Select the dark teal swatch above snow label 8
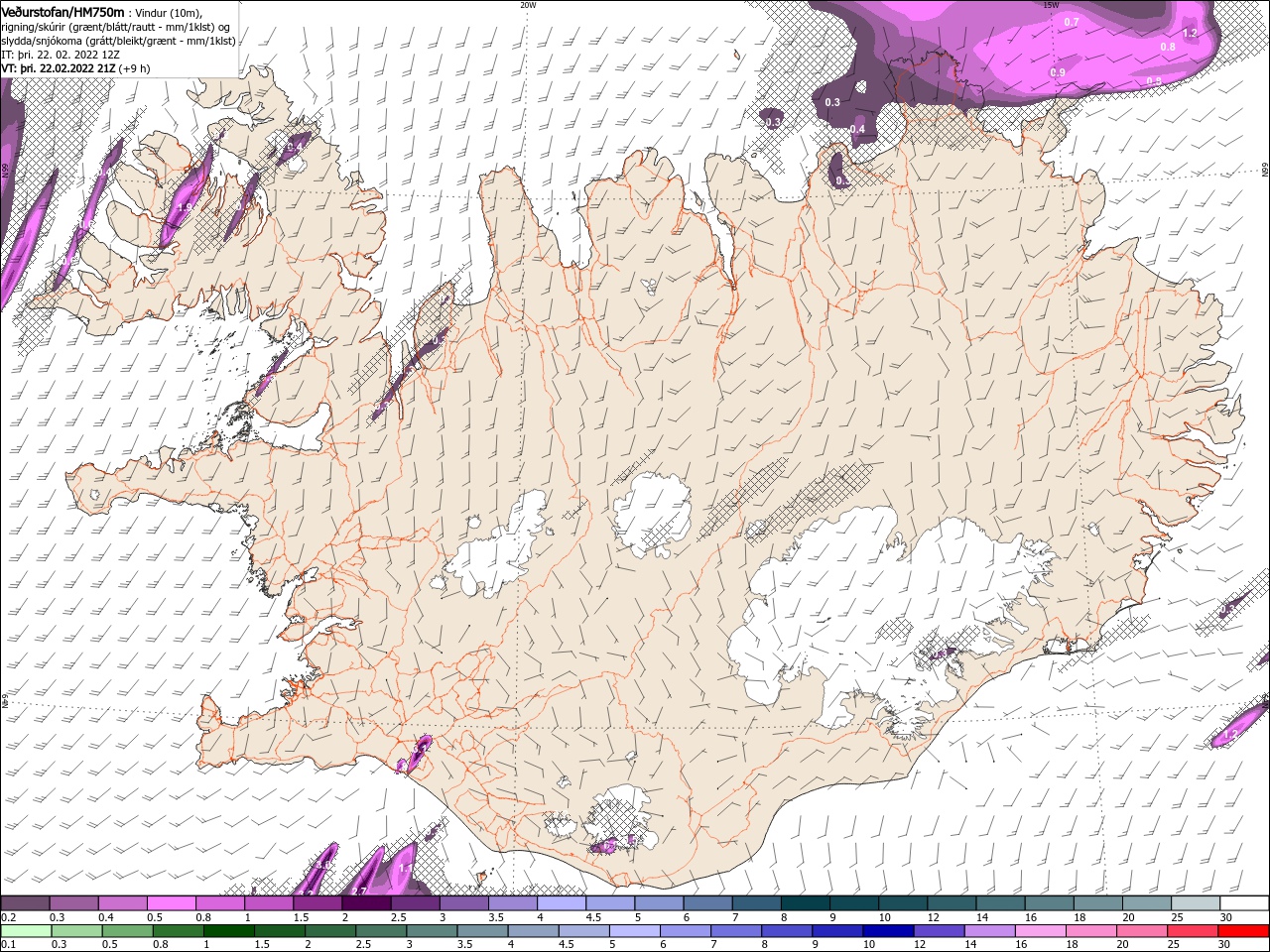1270x952 pixels. click(x=806, y=903)
